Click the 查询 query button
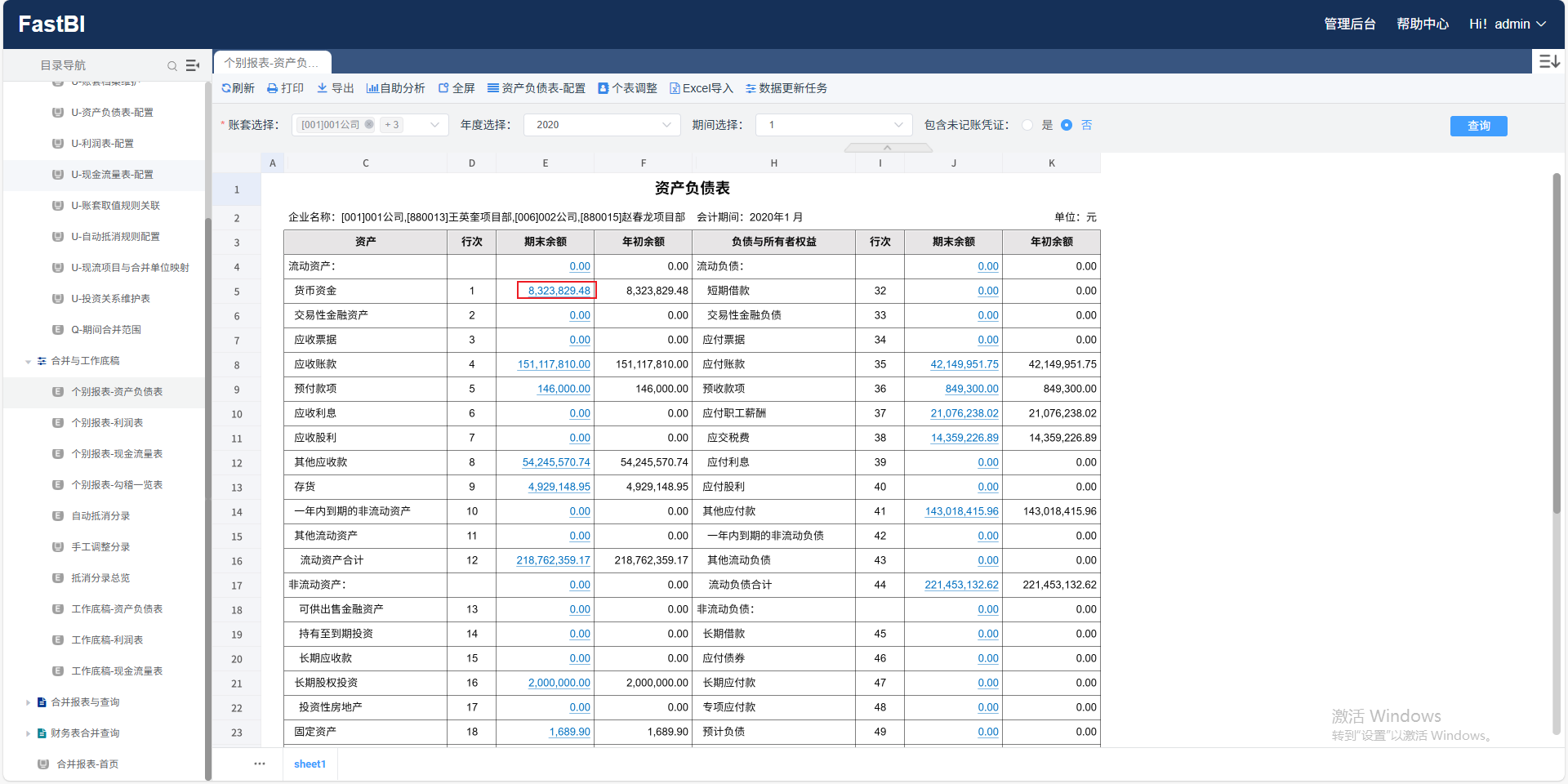 (x=1478, y=126)
